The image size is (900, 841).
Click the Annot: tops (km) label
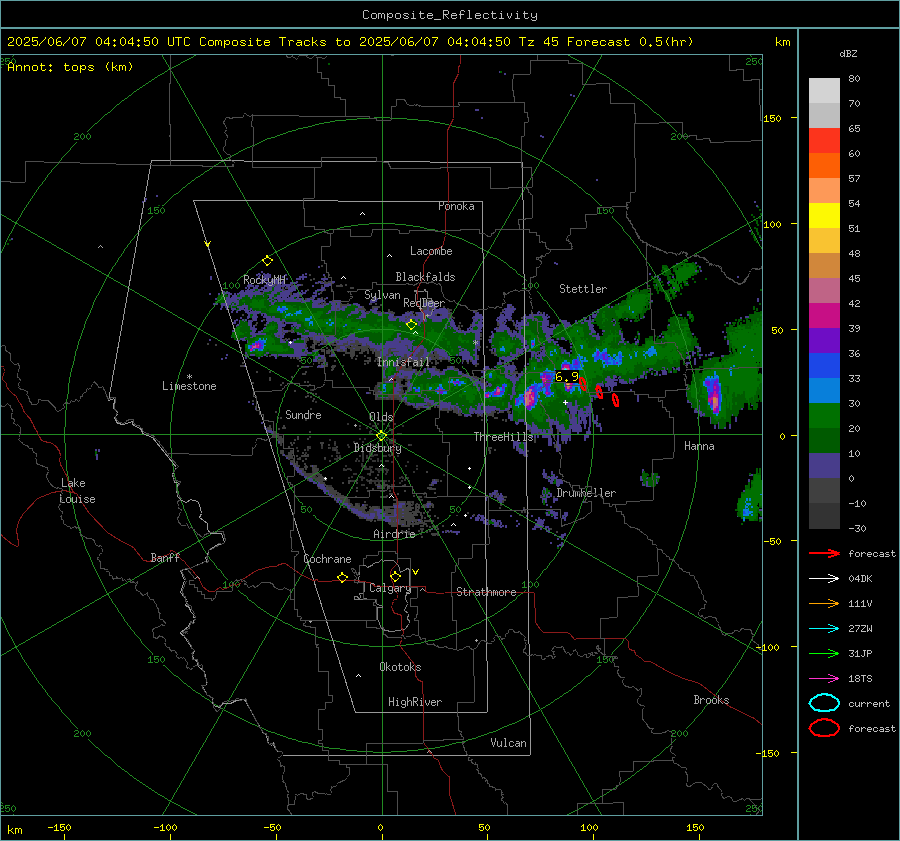pos(70,67)
